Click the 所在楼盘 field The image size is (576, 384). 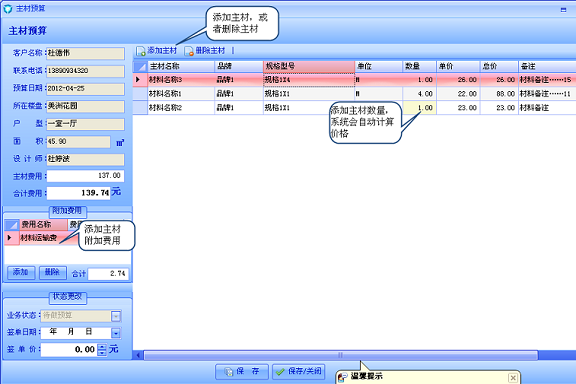85,106
